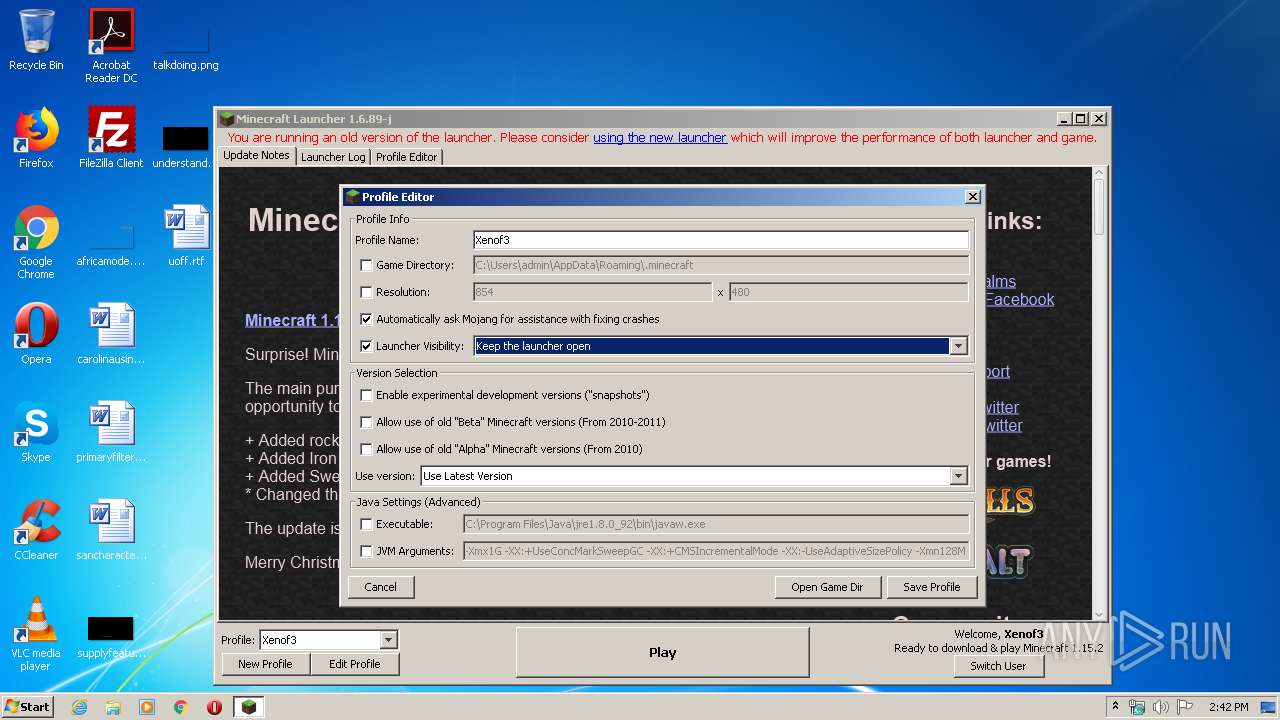Launch VLC media player shortcut
Image resolution: width=1280 pixels, height=720 pixels.
click(36, 634)
